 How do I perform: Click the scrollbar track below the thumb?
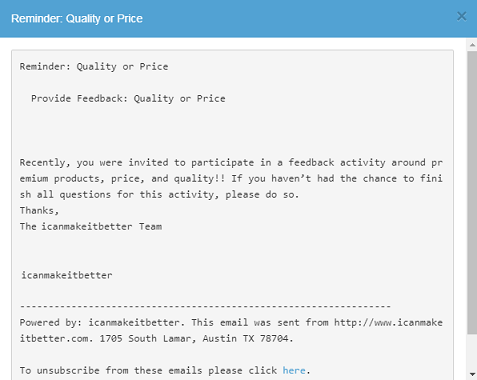tap(472, 352)
